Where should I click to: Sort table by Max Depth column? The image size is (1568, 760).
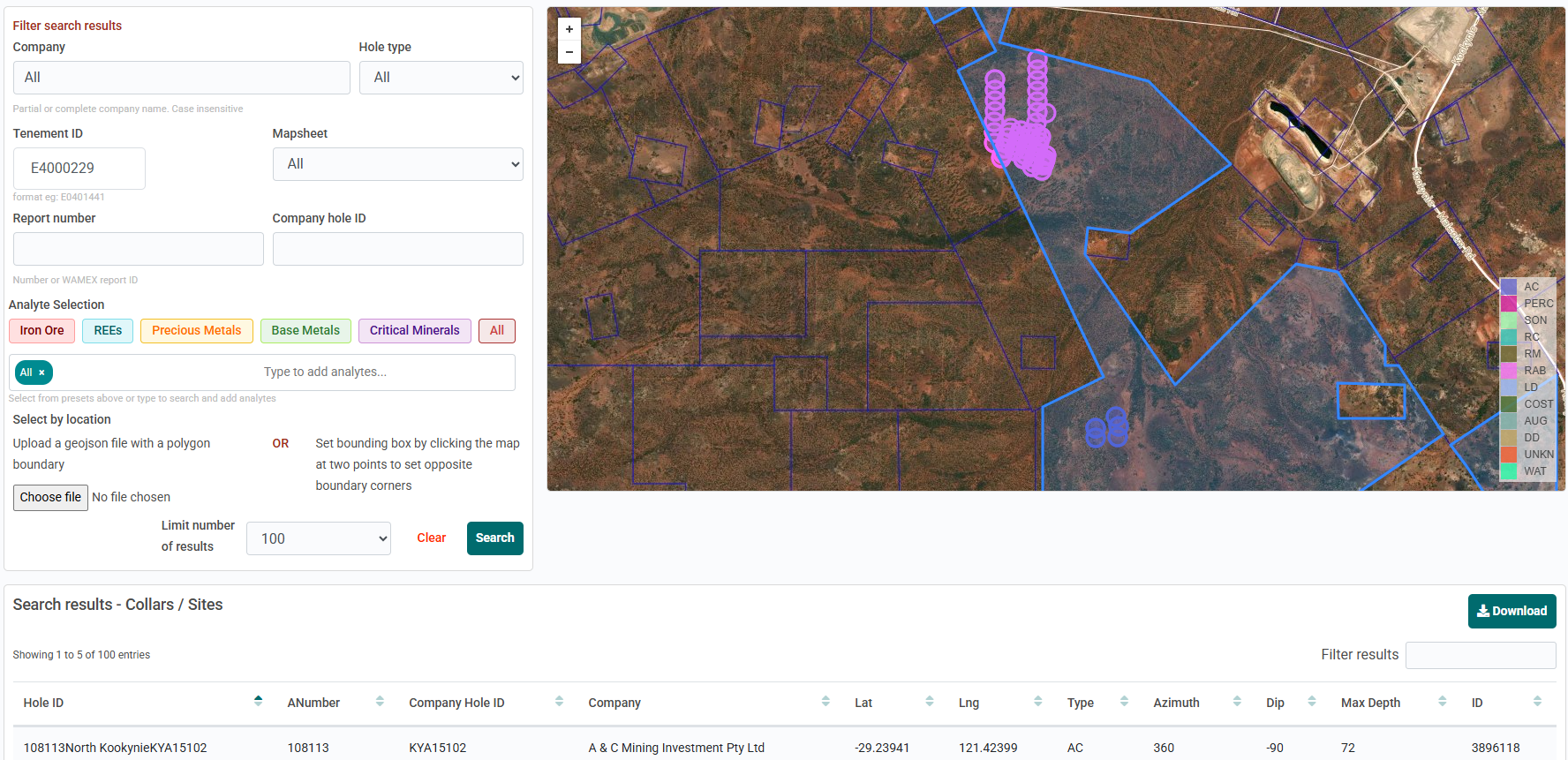pos(1442,701)
